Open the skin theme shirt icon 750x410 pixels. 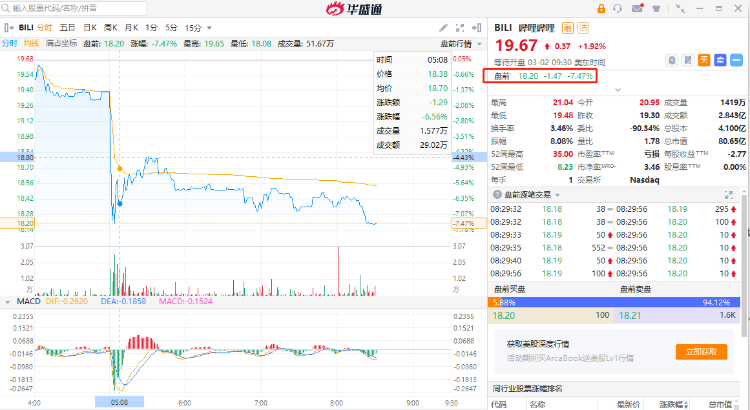click(x=656, y=9)
